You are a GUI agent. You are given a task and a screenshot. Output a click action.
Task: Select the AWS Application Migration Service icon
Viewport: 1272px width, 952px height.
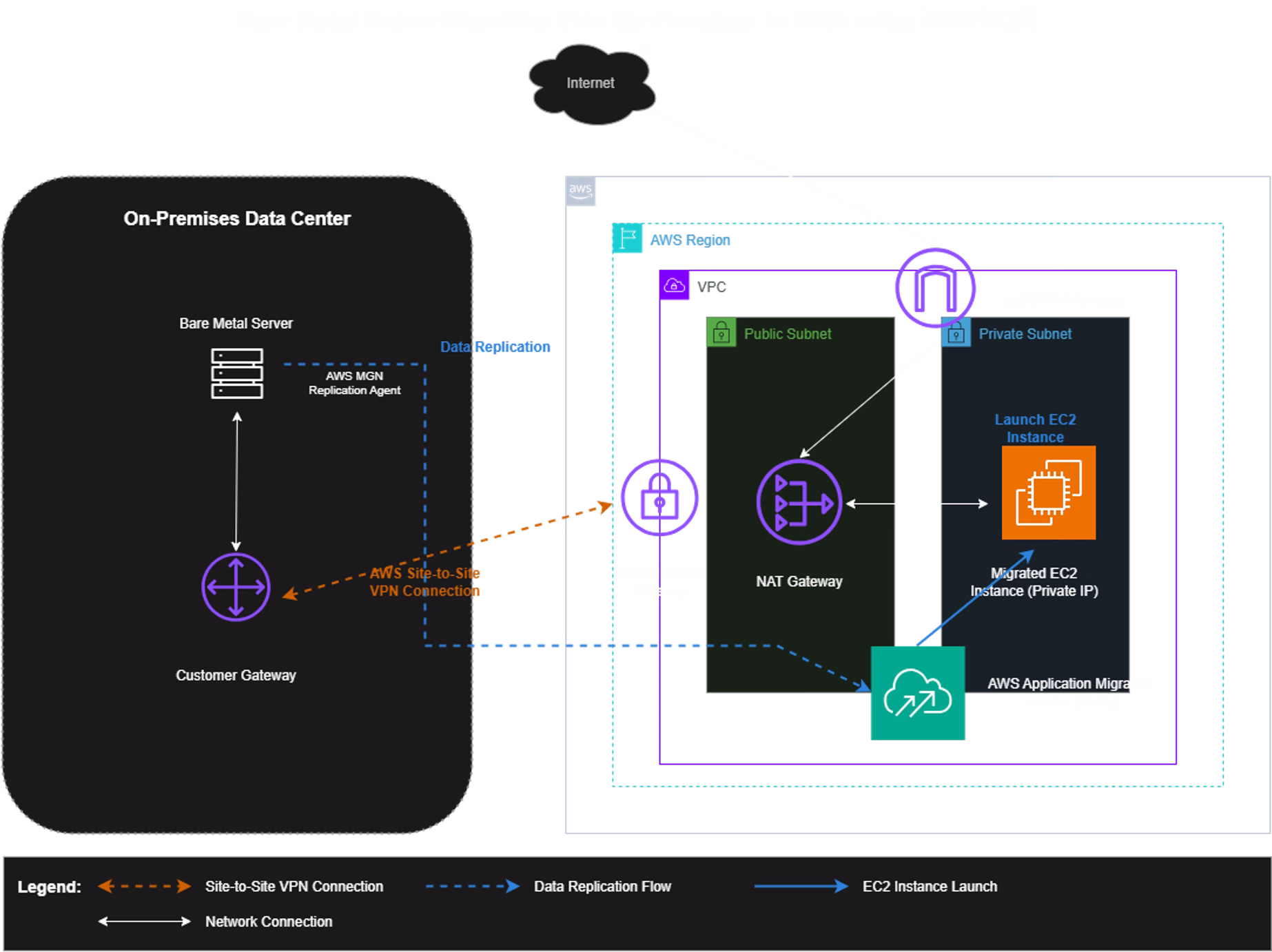[918, 693]
